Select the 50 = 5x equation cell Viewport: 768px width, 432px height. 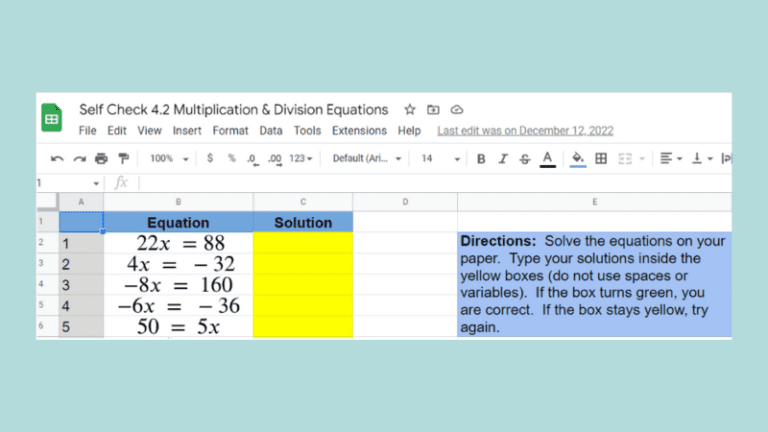(178, 327)
